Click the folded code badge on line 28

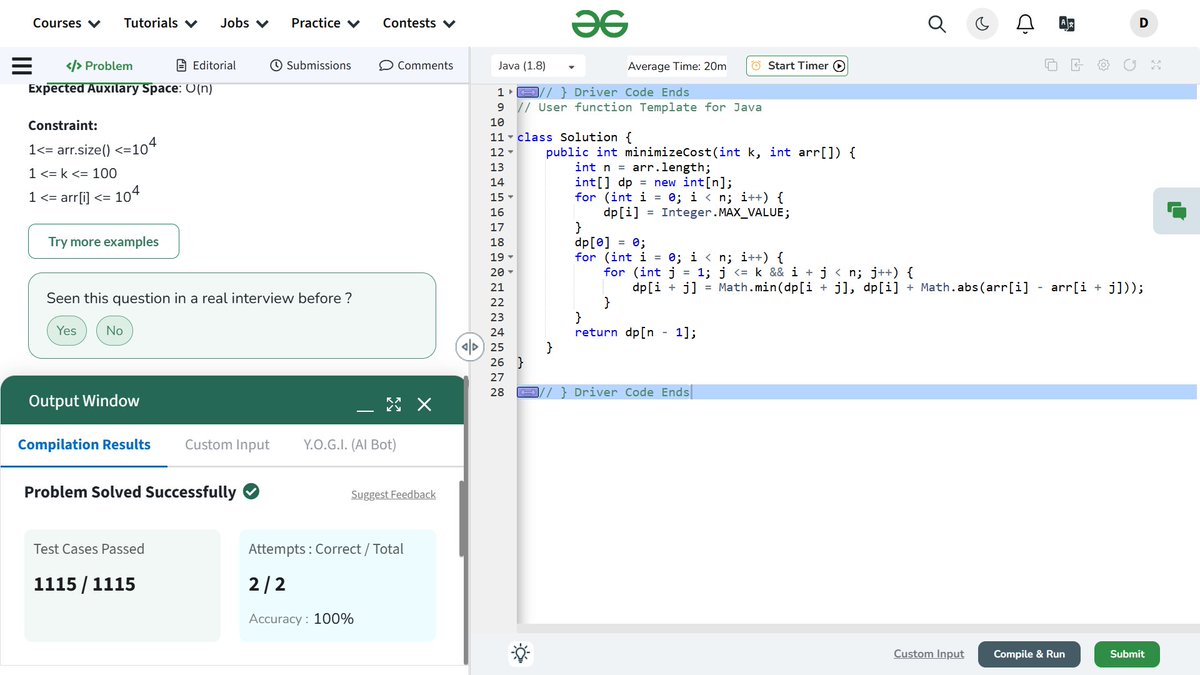tap(528, 393)
